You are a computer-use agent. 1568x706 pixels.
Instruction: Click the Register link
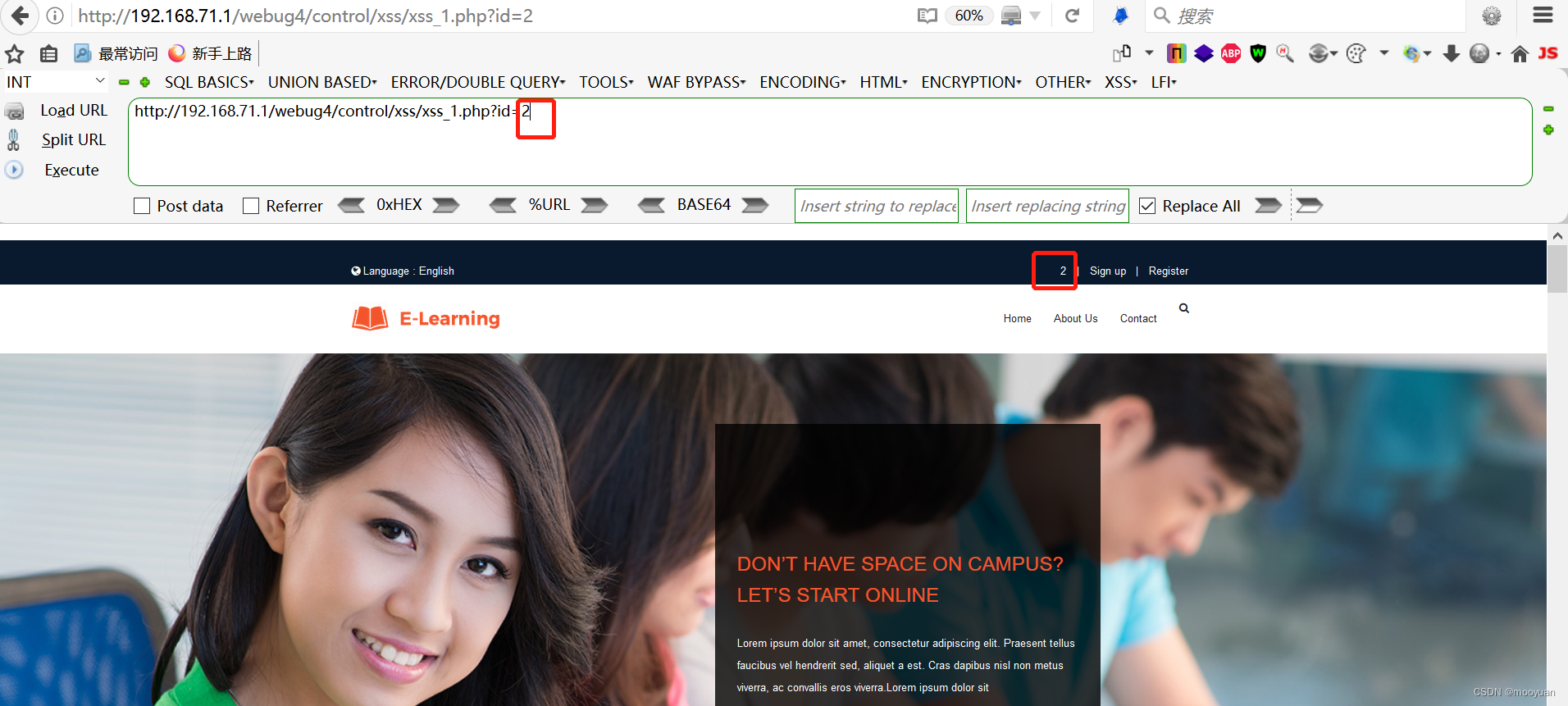pyautogui.click(x=1168, y=271)
